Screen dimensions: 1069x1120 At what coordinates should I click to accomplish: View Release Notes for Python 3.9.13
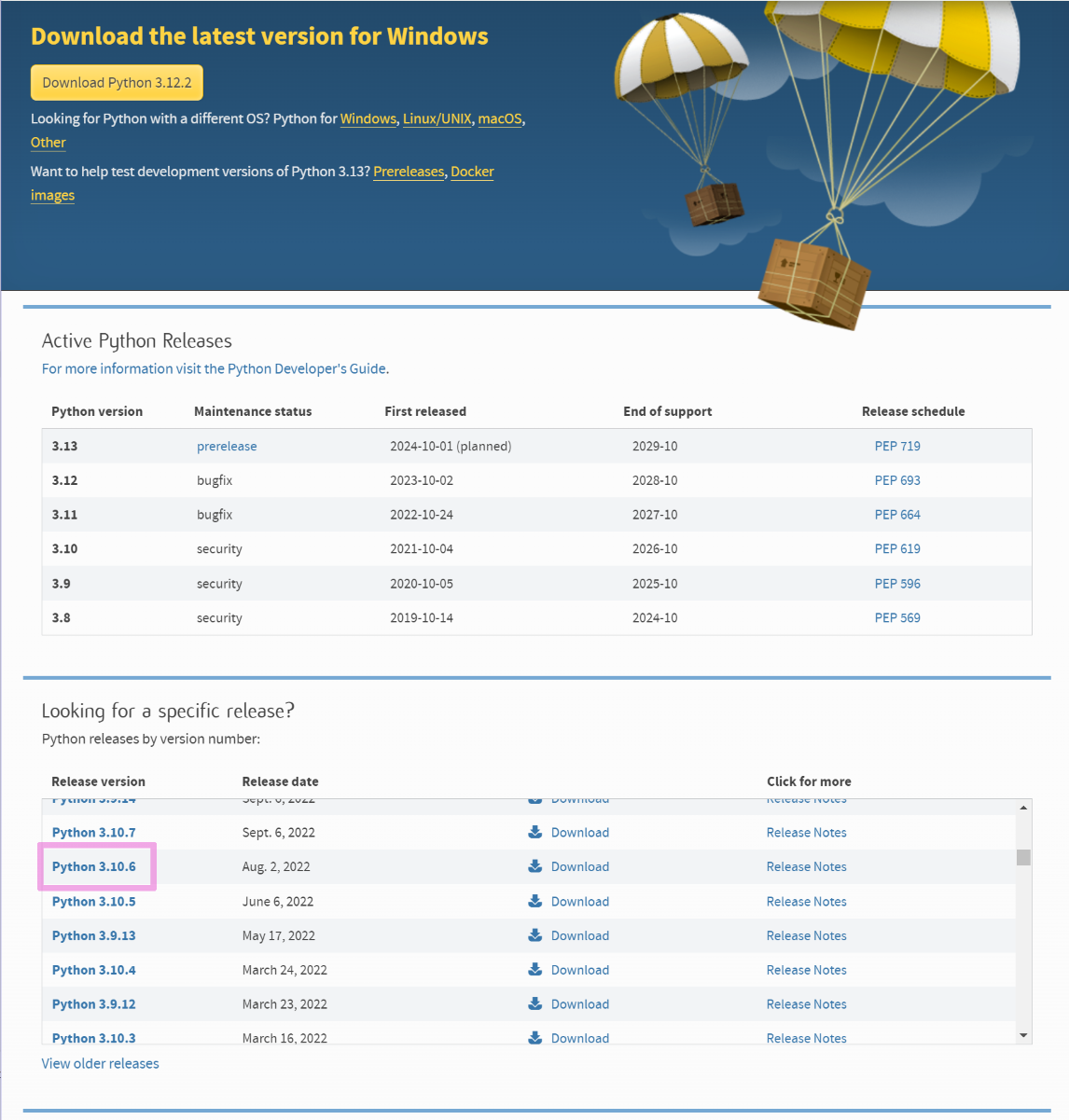click(807, 935)
